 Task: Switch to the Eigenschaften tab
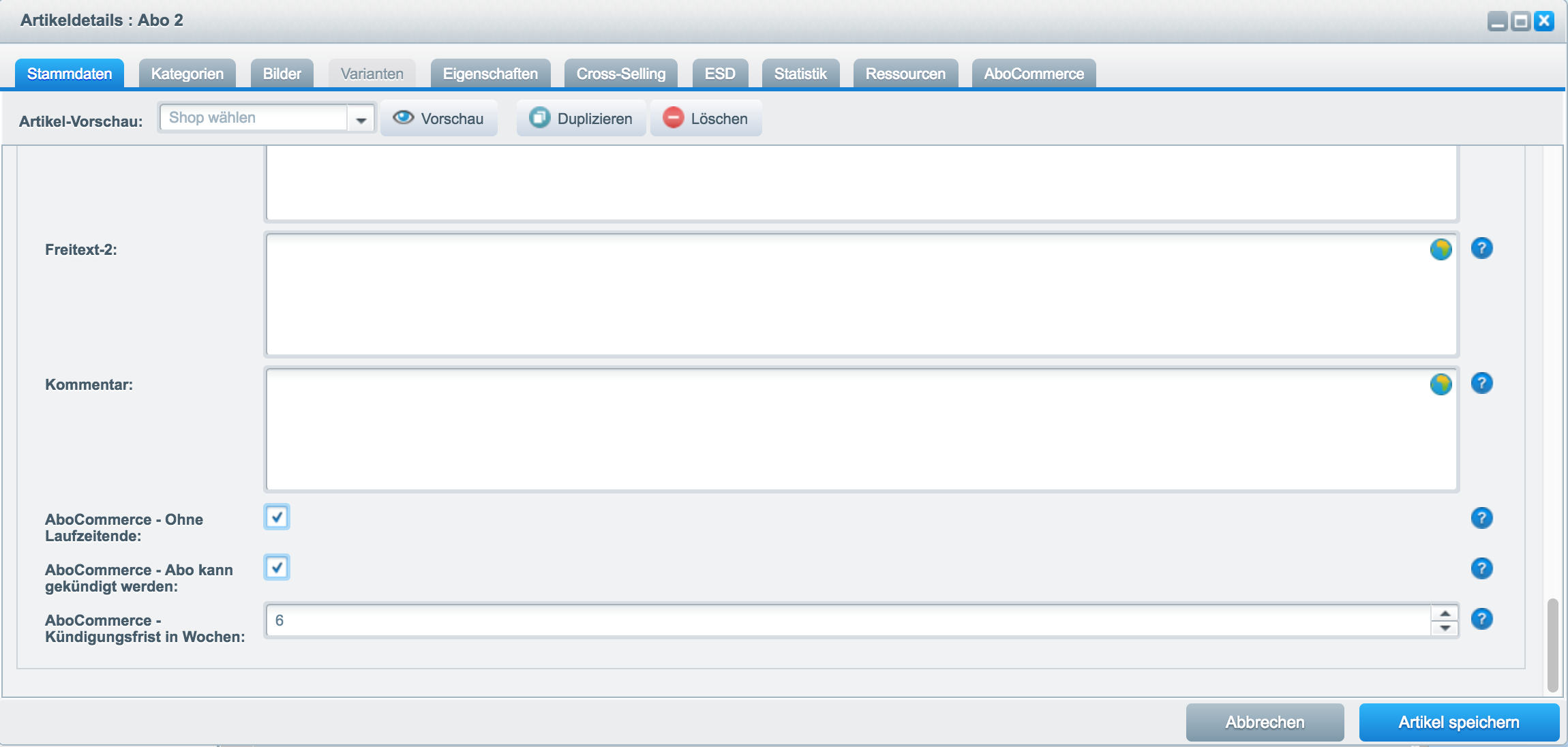click(491, 74)
